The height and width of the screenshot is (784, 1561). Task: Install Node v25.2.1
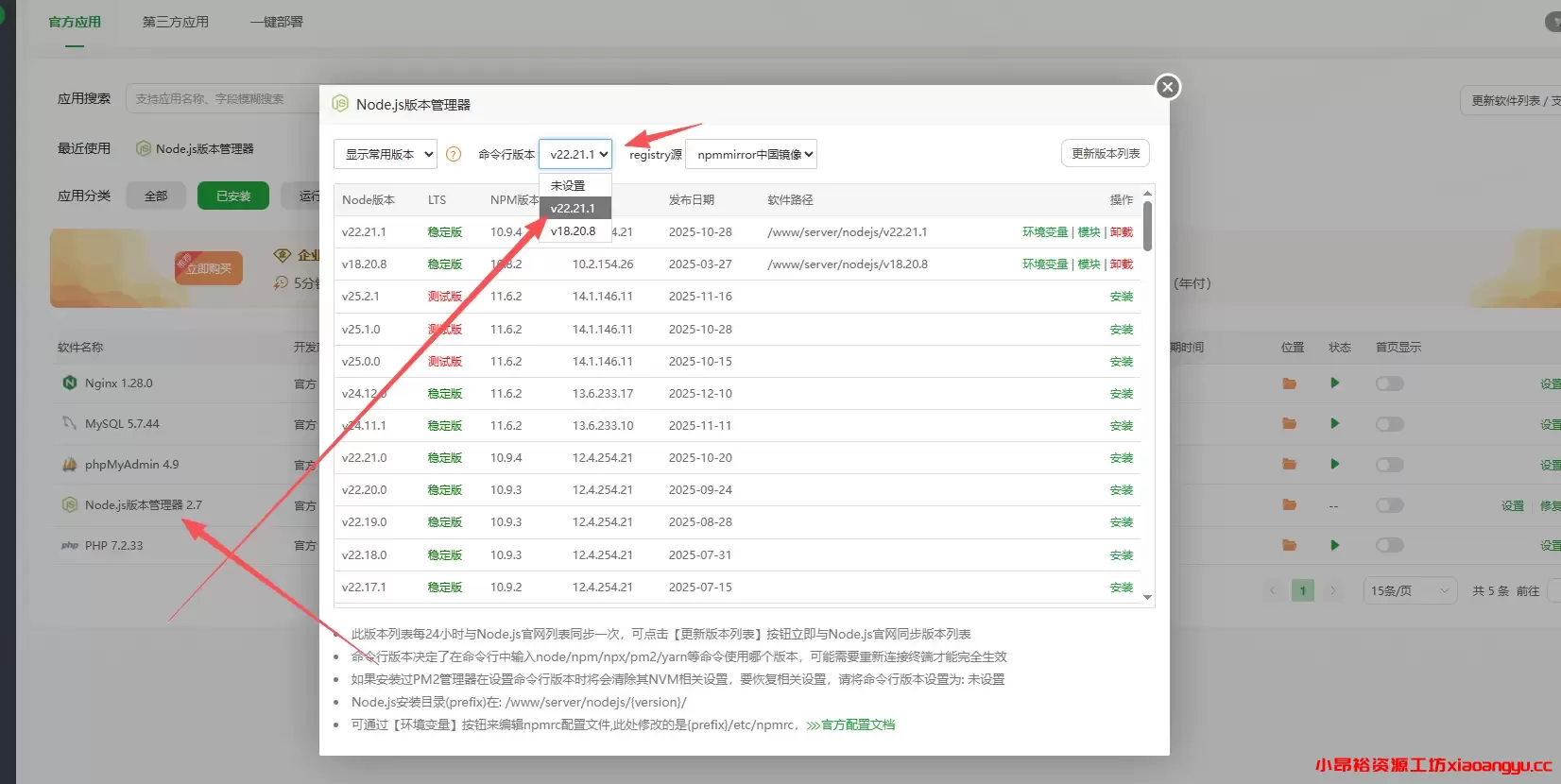[x=1122, y=297]
